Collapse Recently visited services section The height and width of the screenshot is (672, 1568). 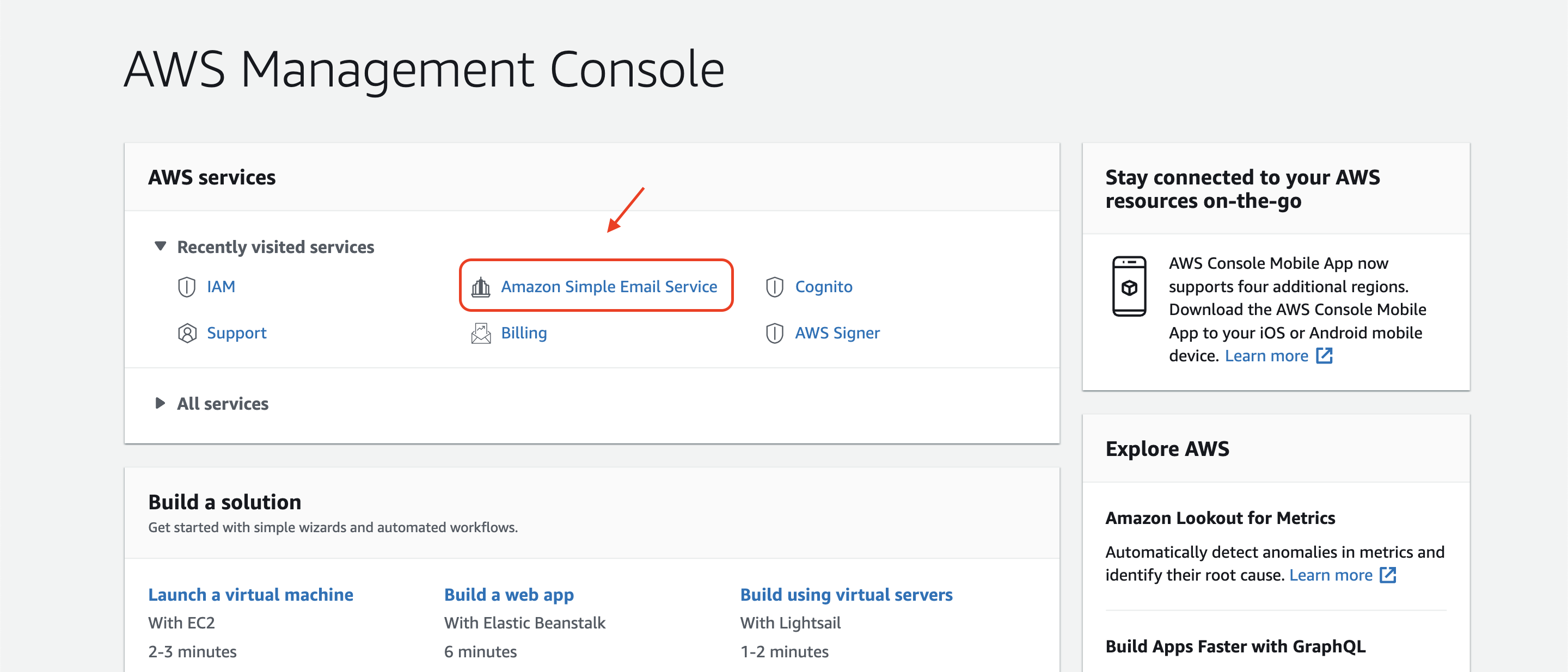tap(160, 246)
